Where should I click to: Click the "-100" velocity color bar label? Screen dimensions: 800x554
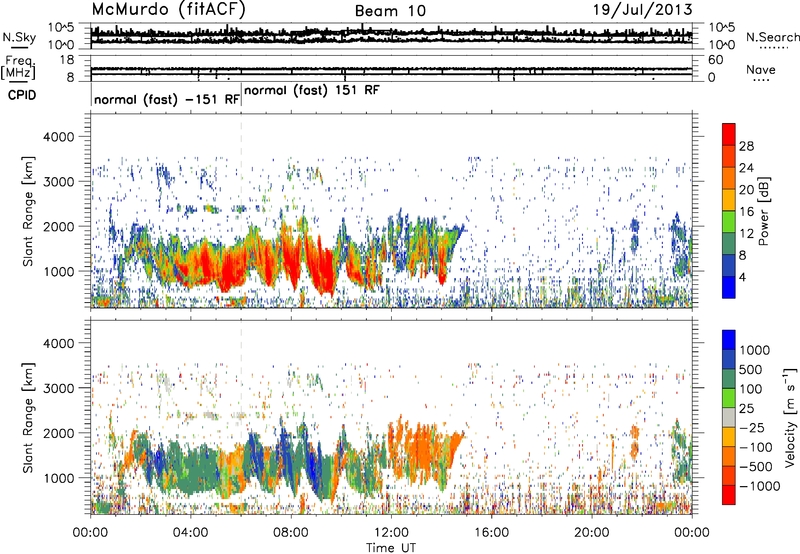point(755,447)
